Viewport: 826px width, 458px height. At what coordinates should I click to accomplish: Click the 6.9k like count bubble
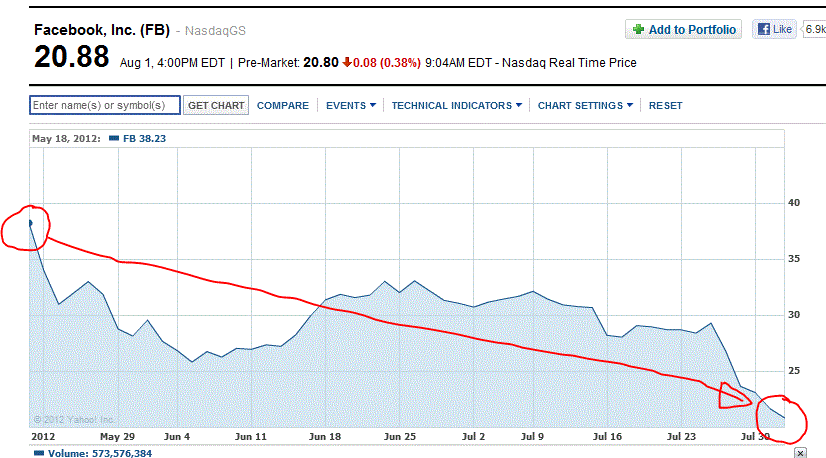pyautogui.click(x=814, y=30)
